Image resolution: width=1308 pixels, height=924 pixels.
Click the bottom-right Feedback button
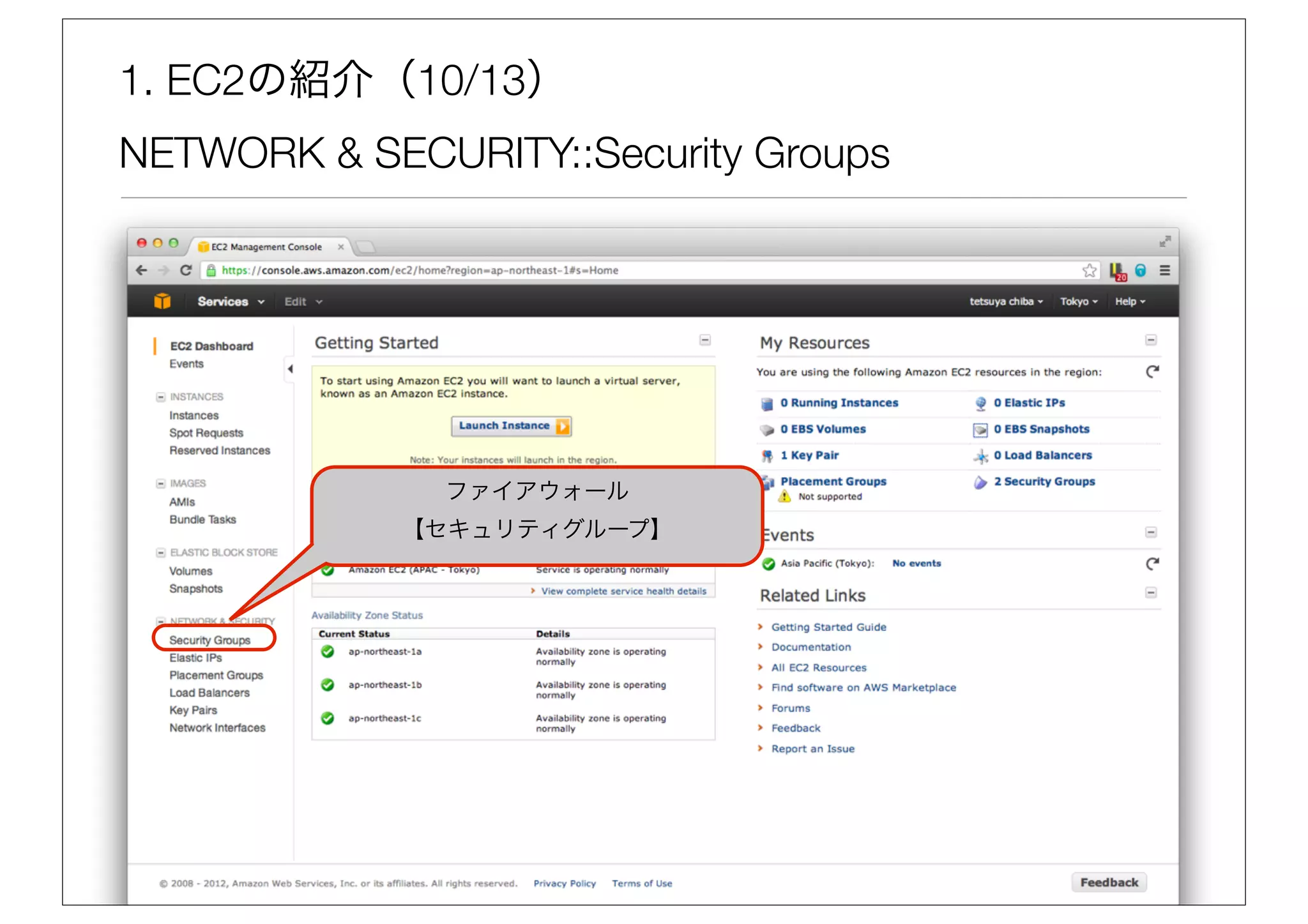1109,882
